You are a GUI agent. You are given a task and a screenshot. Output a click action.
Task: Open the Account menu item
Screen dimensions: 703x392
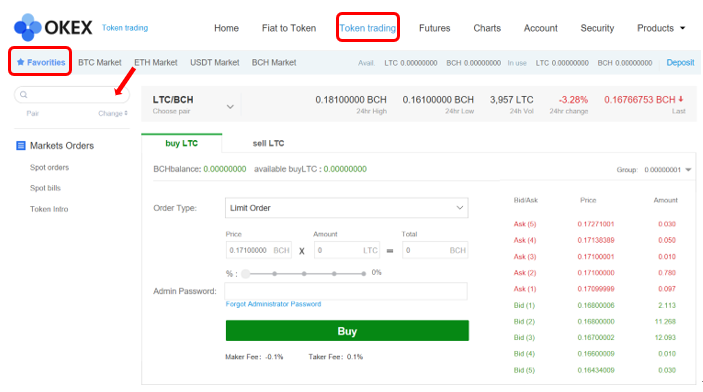(541, 28)
